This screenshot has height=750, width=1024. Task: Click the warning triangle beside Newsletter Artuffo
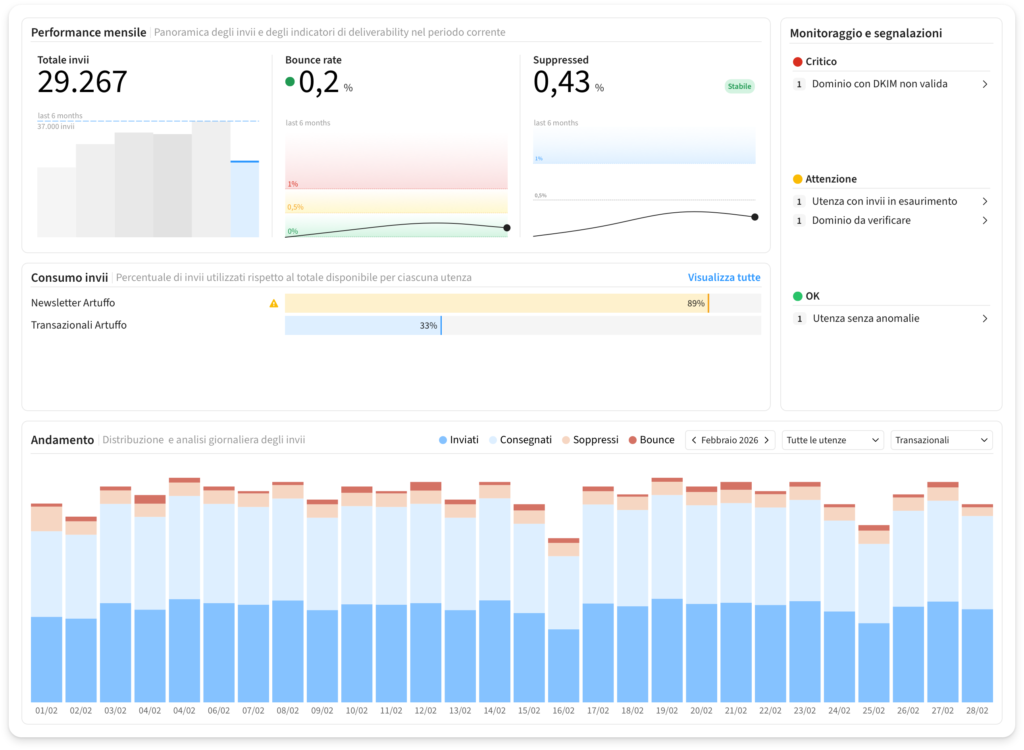[274, 303]
